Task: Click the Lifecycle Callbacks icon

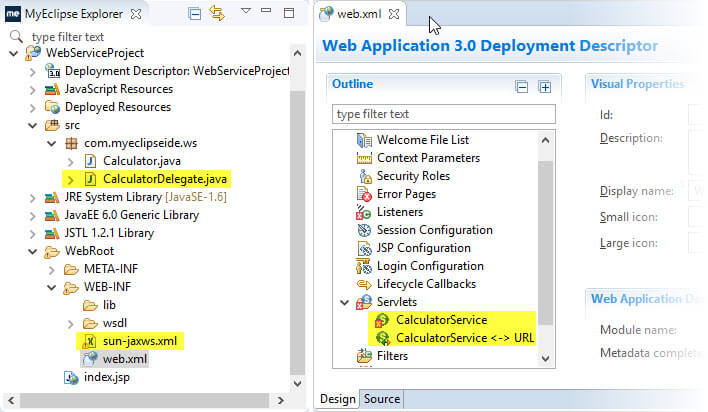Action: click(x=364, y=284)
